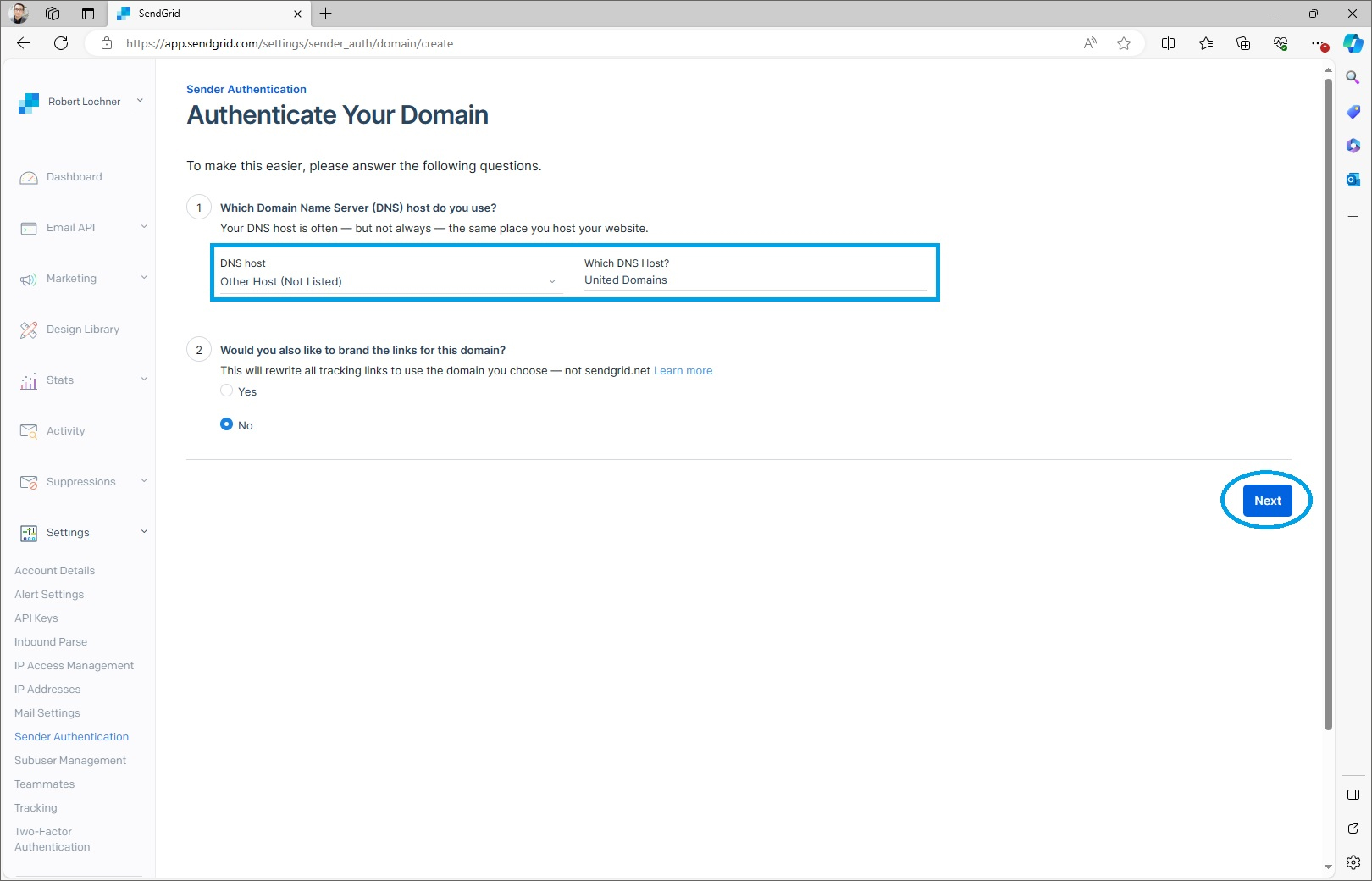Open Account Details settings
Viewport: 1372px width, 881px height.
(54, 571)
